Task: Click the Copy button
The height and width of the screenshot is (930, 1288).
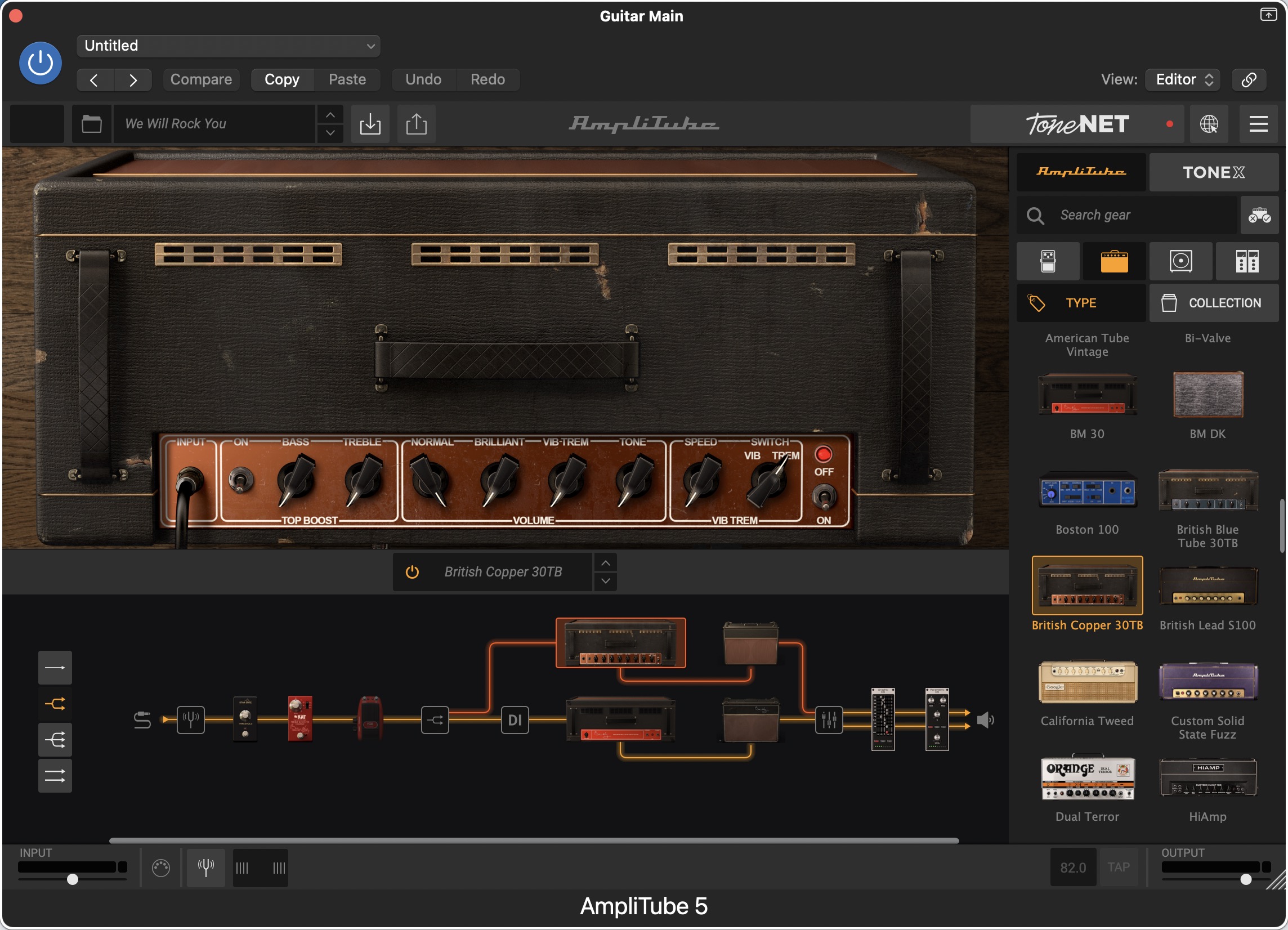Action: (282, 79)
